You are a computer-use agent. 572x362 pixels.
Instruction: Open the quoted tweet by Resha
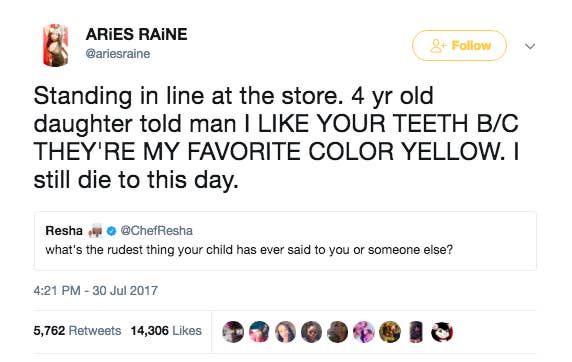(285, 241)
